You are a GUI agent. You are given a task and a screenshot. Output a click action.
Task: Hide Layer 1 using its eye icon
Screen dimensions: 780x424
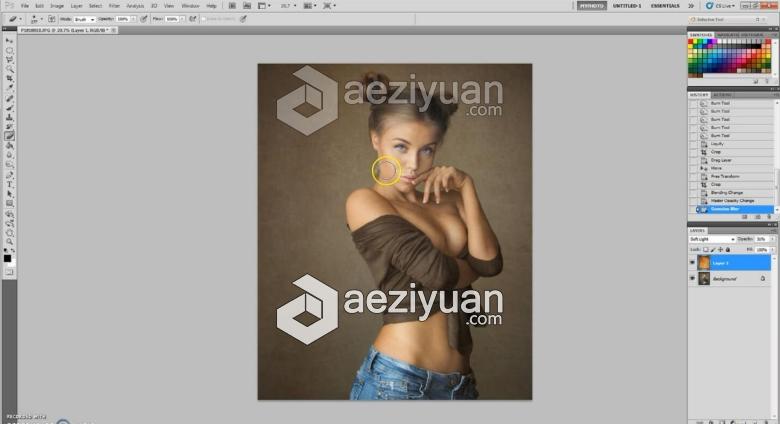692,262
